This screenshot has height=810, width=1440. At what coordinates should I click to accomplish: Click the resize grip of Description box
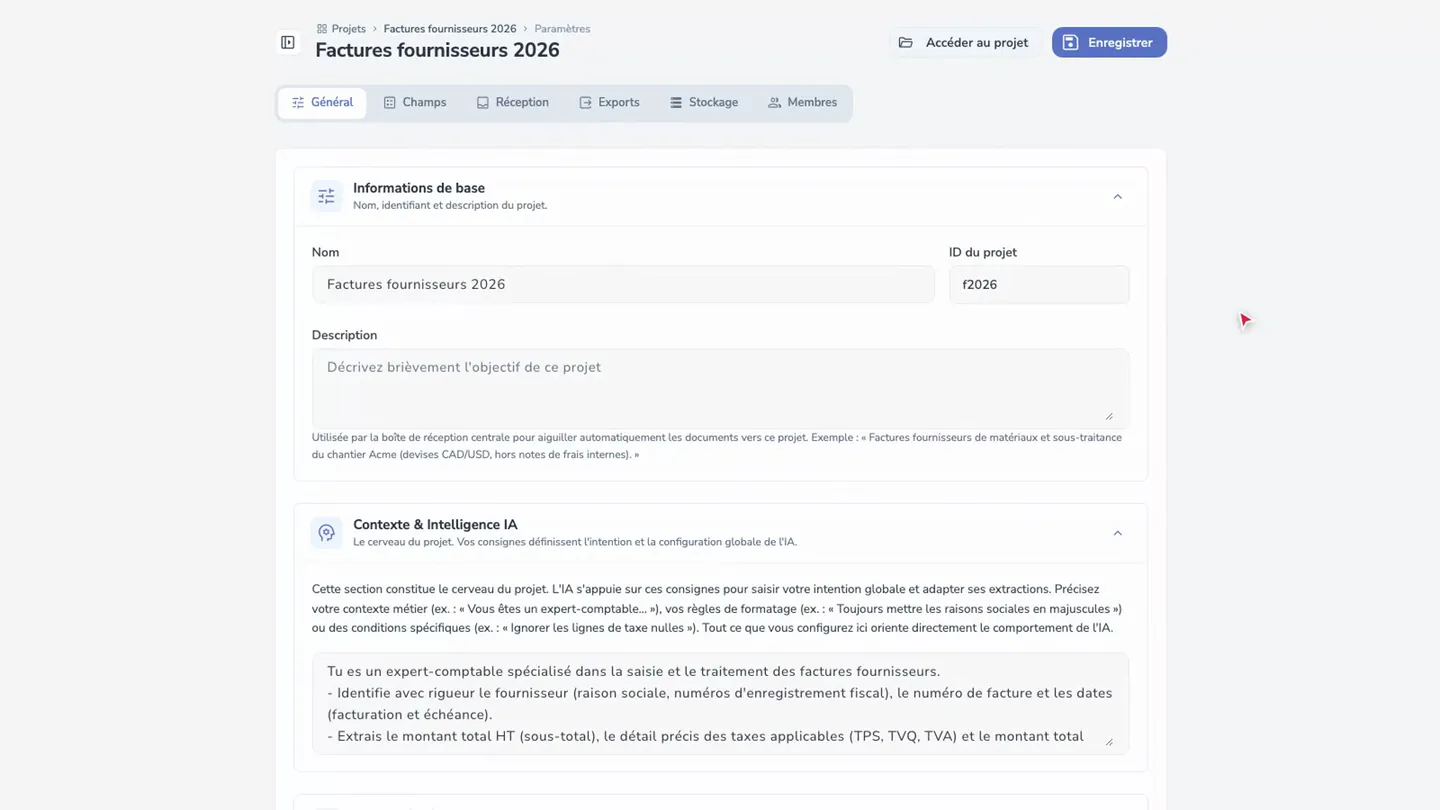pos(1109,416)
